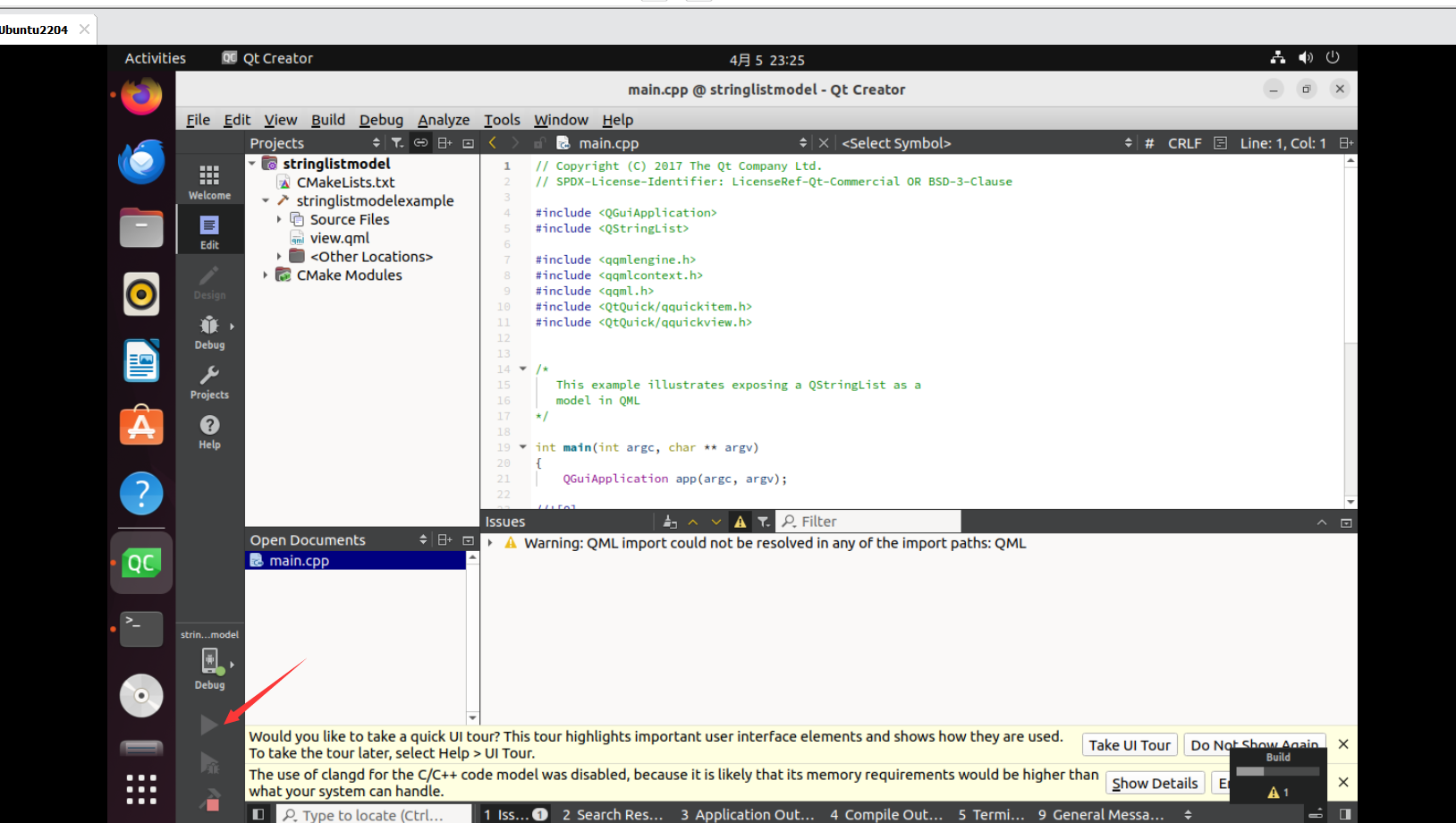Go to previous issue
The image size is (1456, 823).
[x=693, y=522]
